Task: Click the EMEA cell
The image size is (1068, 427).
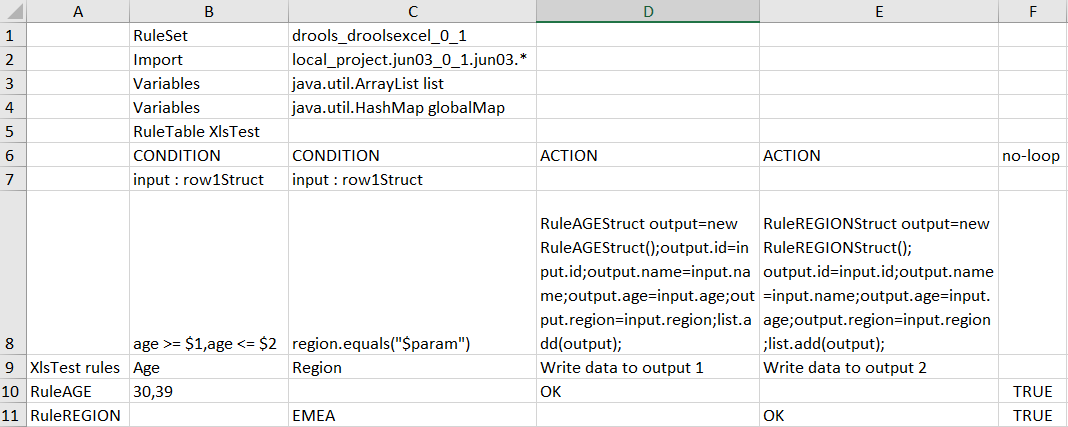Action: 411,415
